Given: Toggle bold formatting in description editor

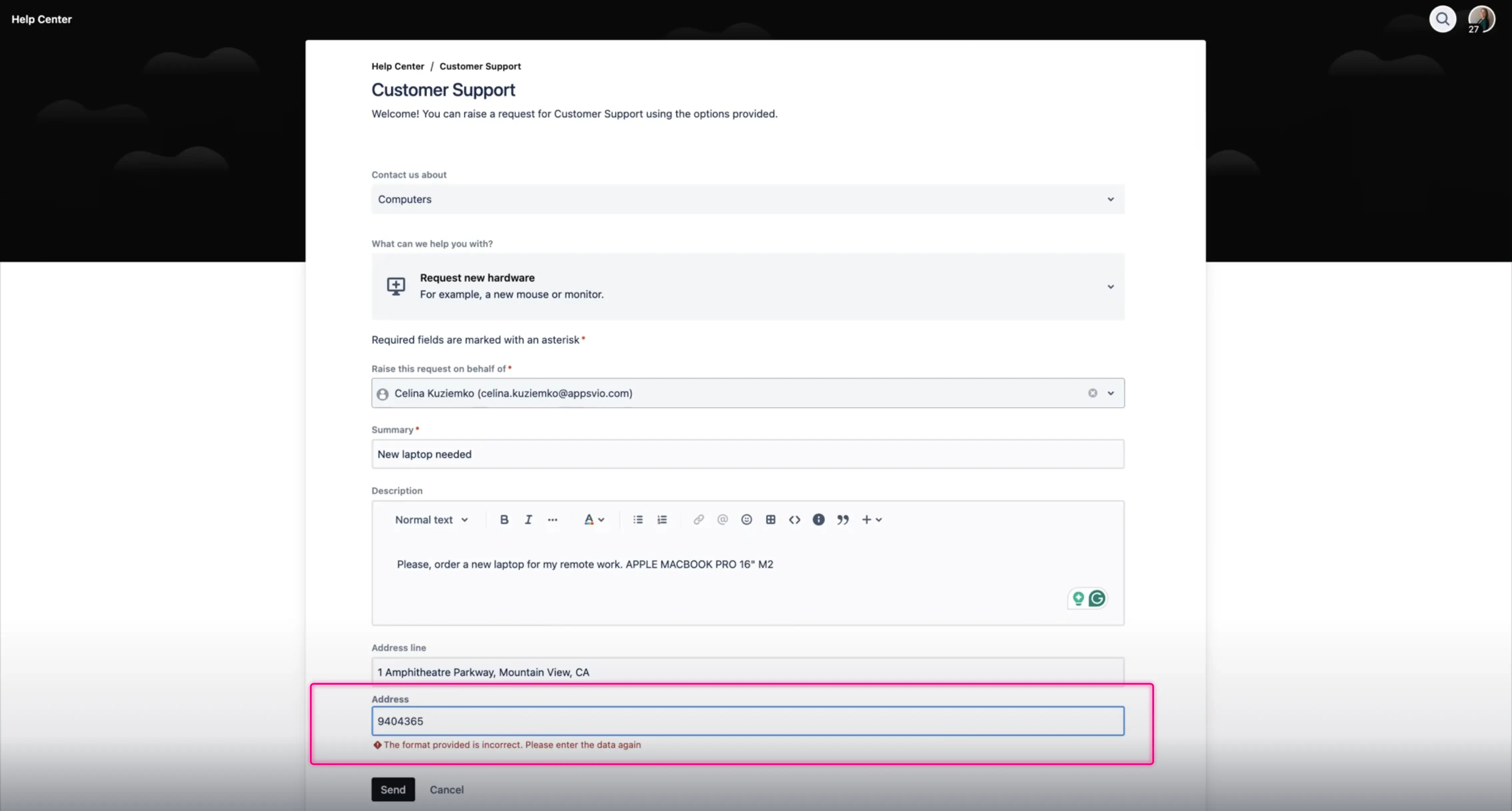Looking at the screenshot, I should click(504, 519).
